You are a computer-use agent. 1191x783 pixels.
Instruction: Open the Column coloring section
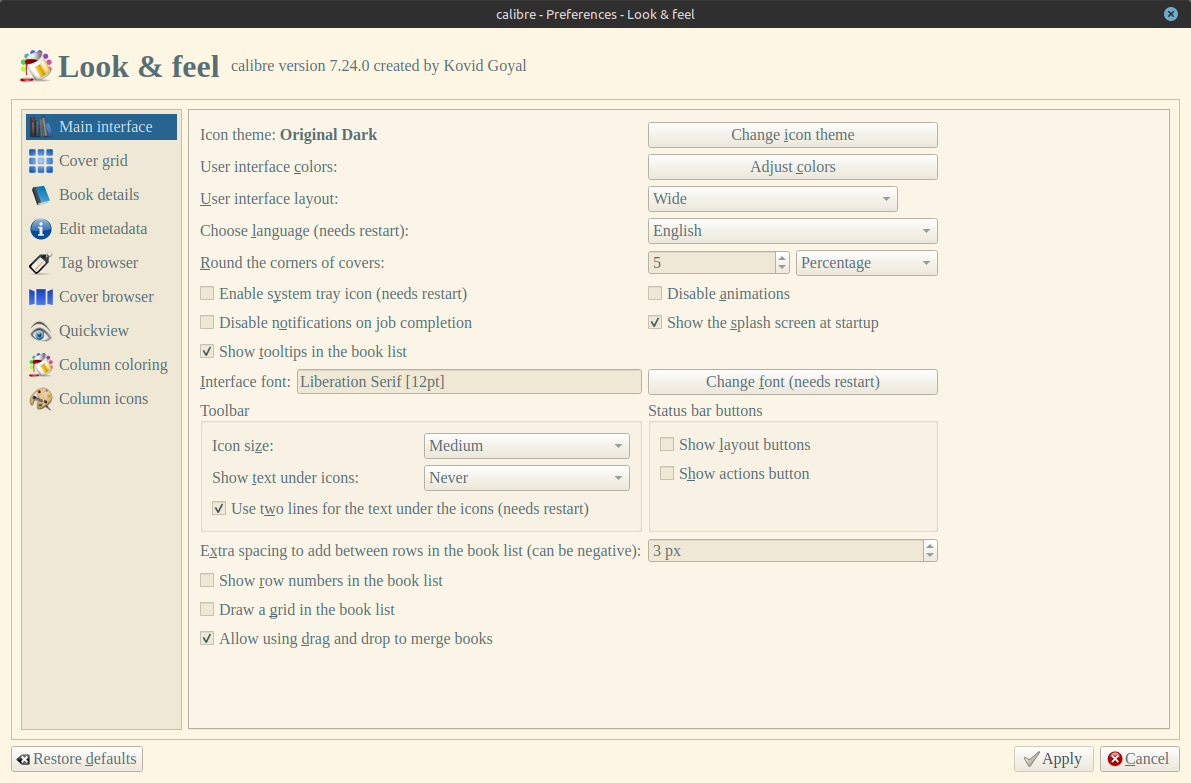(x=102, y=365)
